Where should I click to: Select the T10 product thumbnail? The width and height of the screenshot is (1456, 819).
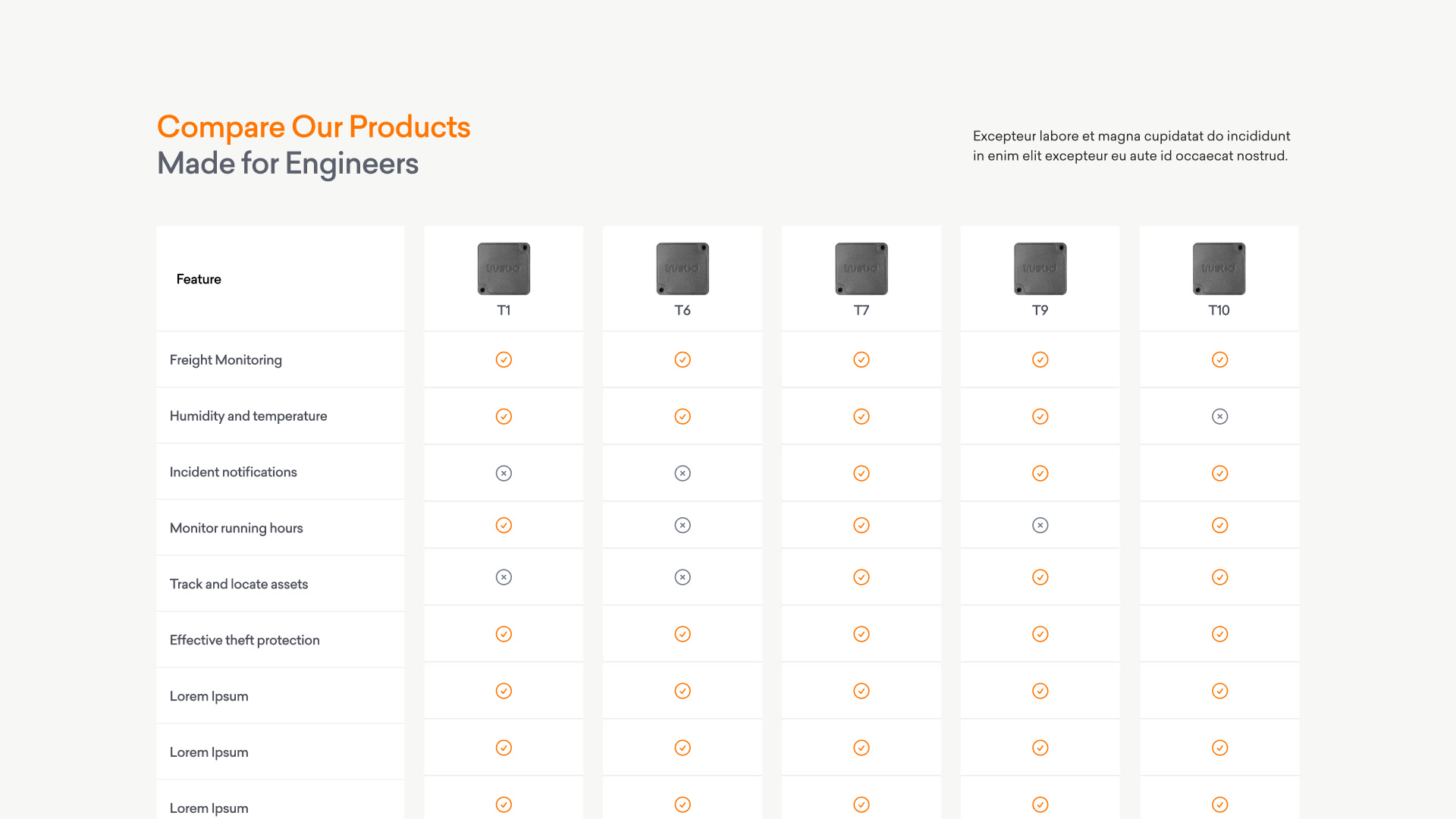pyautogui.click(x=1219, y=268)
